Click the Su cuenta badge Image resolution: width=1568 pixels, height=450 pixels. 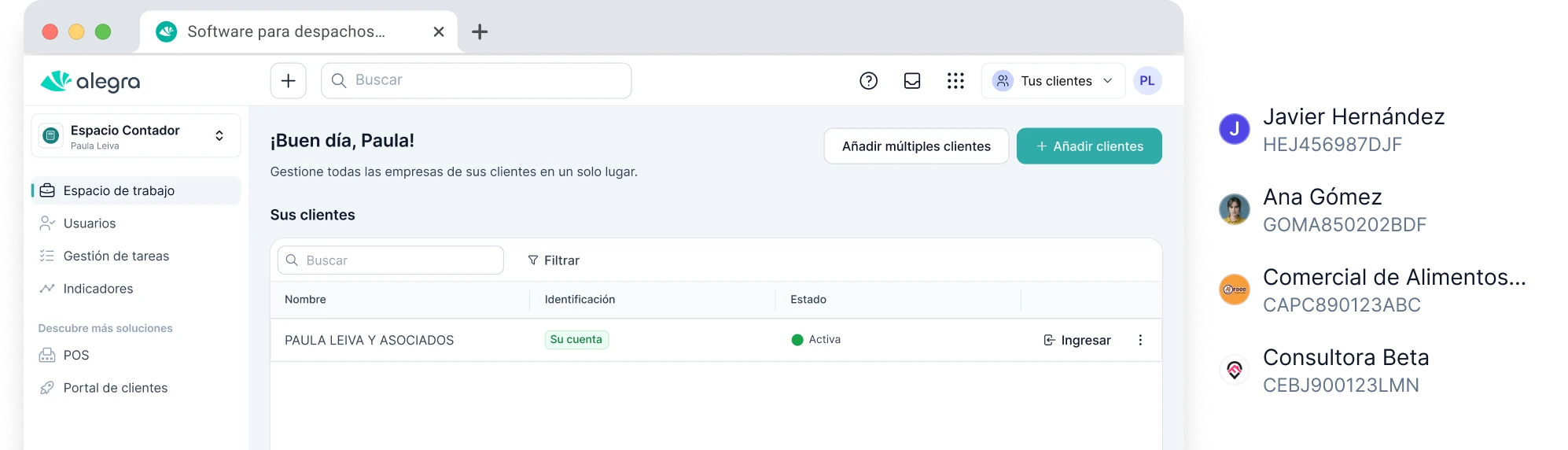576,340
